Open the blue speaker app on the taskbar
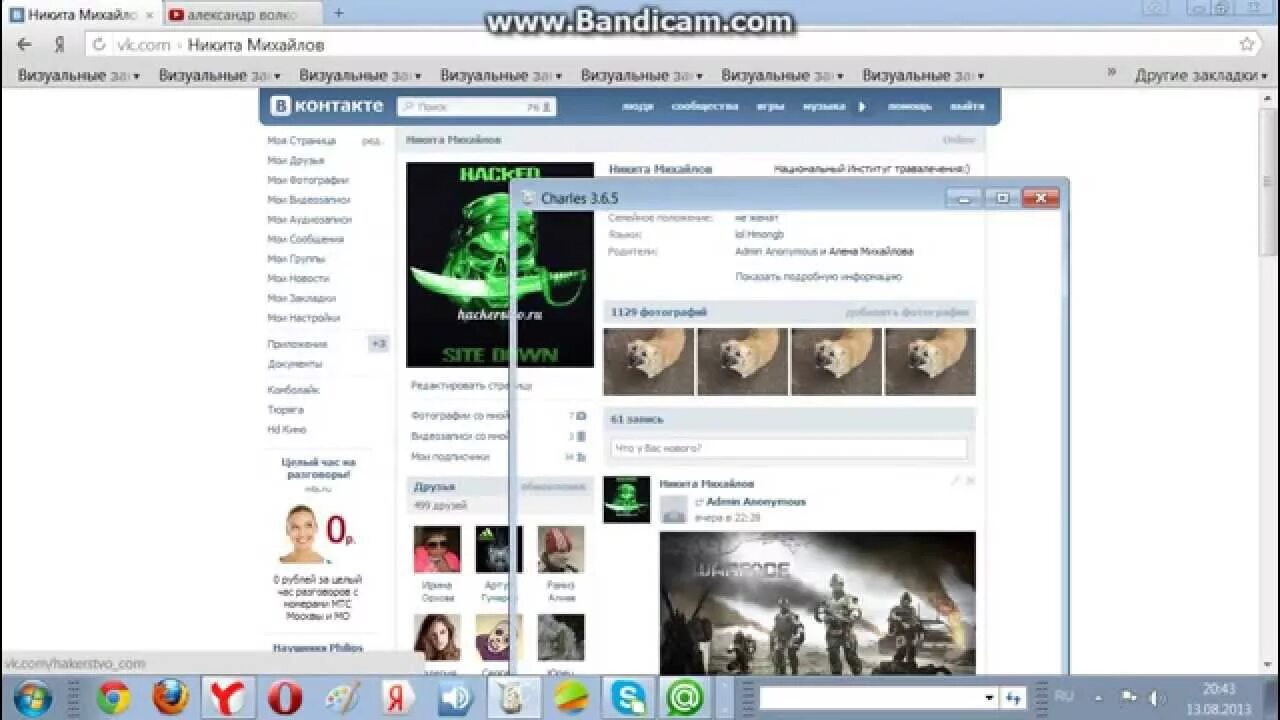Screen dimensions: 1280x720 456,697
